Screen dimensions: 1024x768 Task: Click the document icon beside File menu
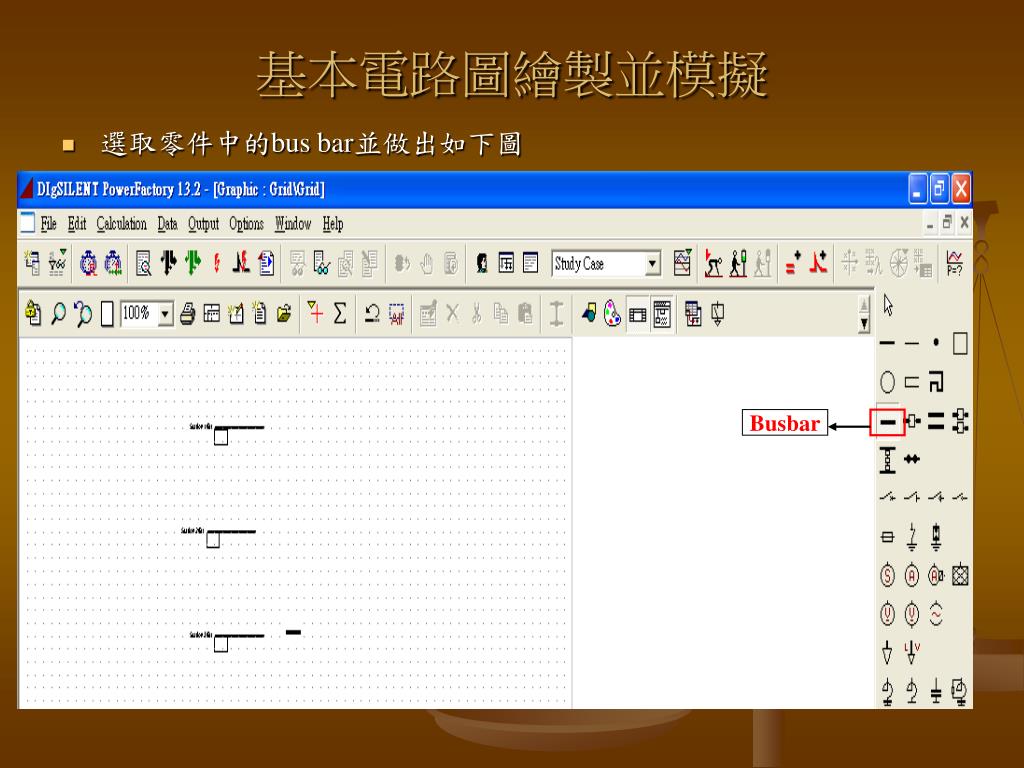[x=27, y=223]
